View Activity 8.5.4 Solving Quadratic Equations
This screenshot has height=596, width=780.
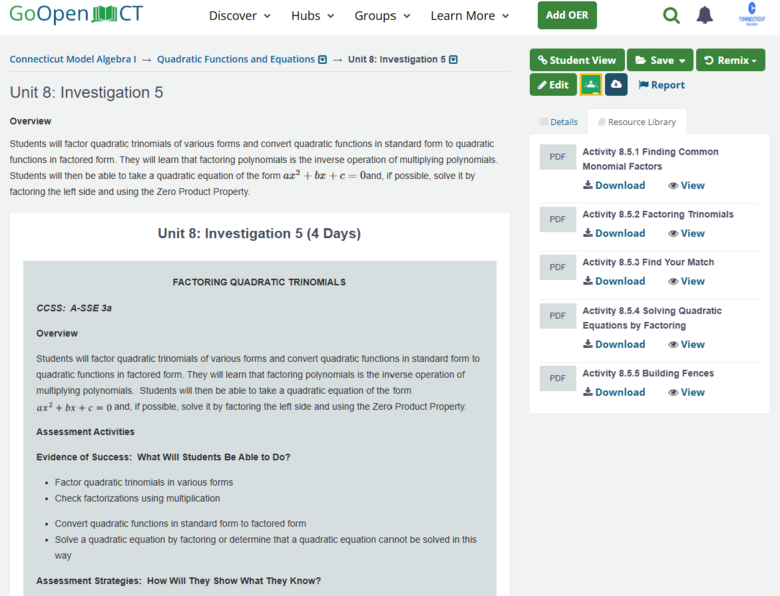(686, 344)
